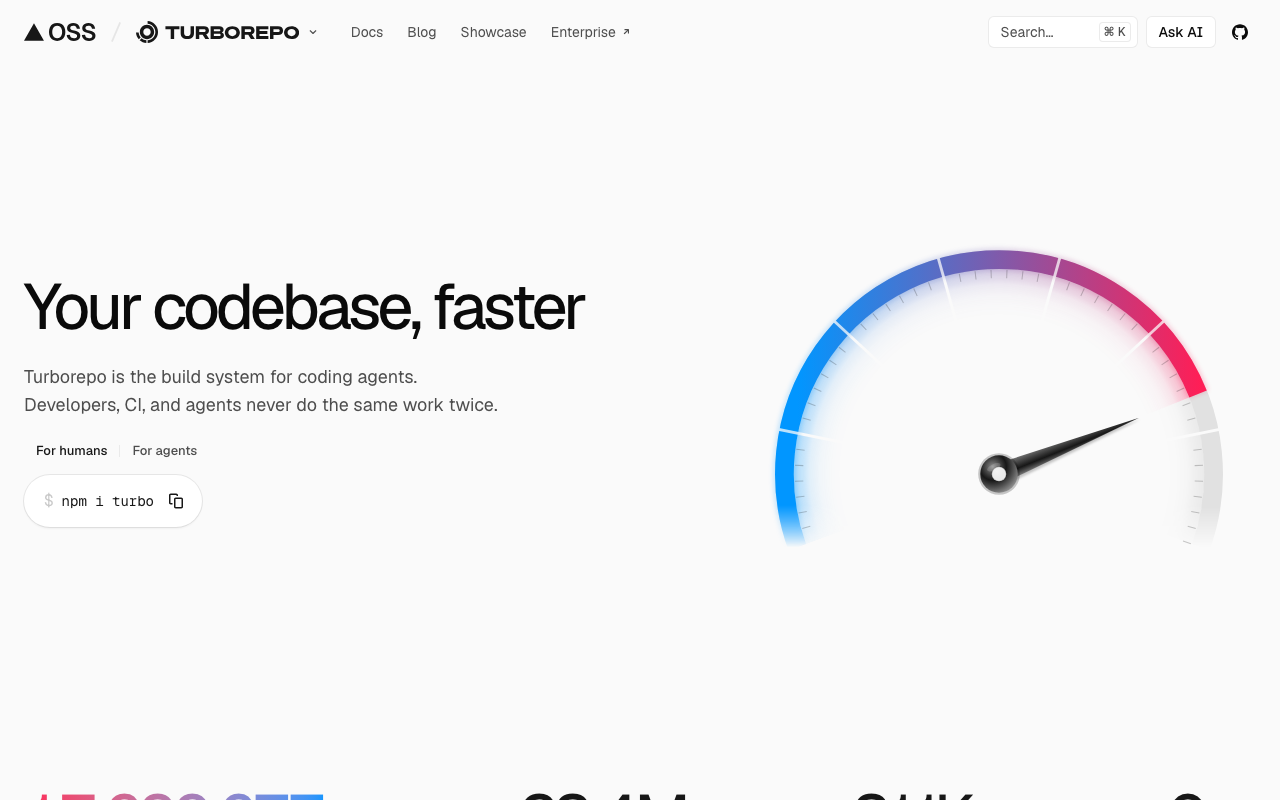
Task: Switch to the For agents tab
Action: [165, 451]
